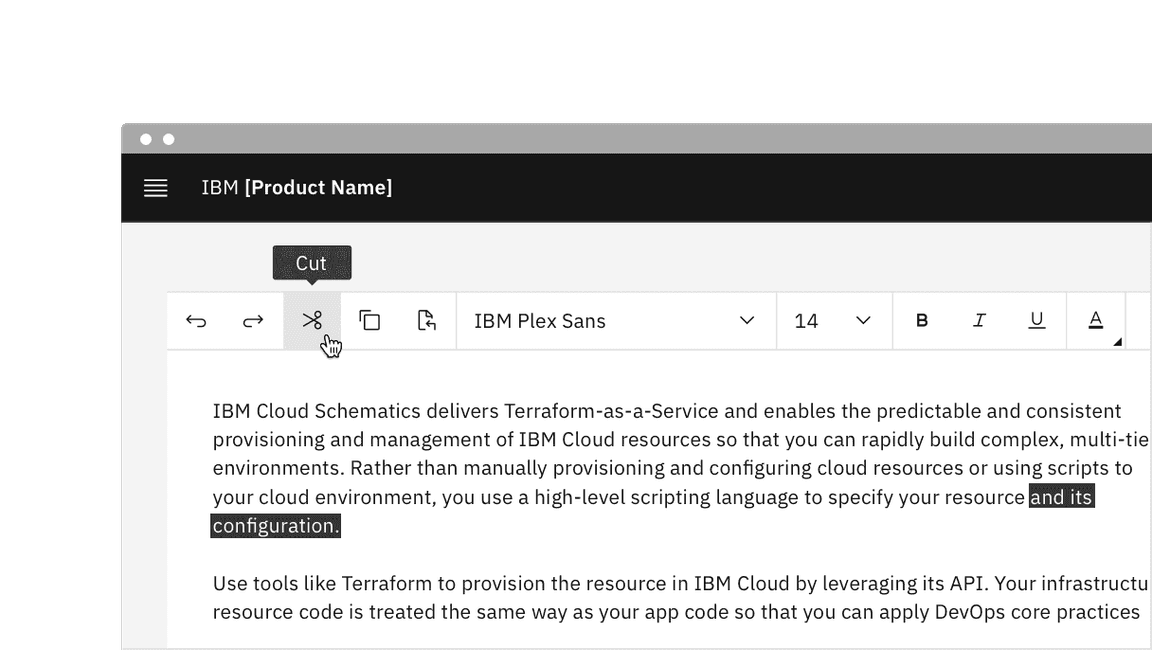Click the Cut button showing the tooltip
The width and height of the screenshot is (1152, 650).
point(313,320)
